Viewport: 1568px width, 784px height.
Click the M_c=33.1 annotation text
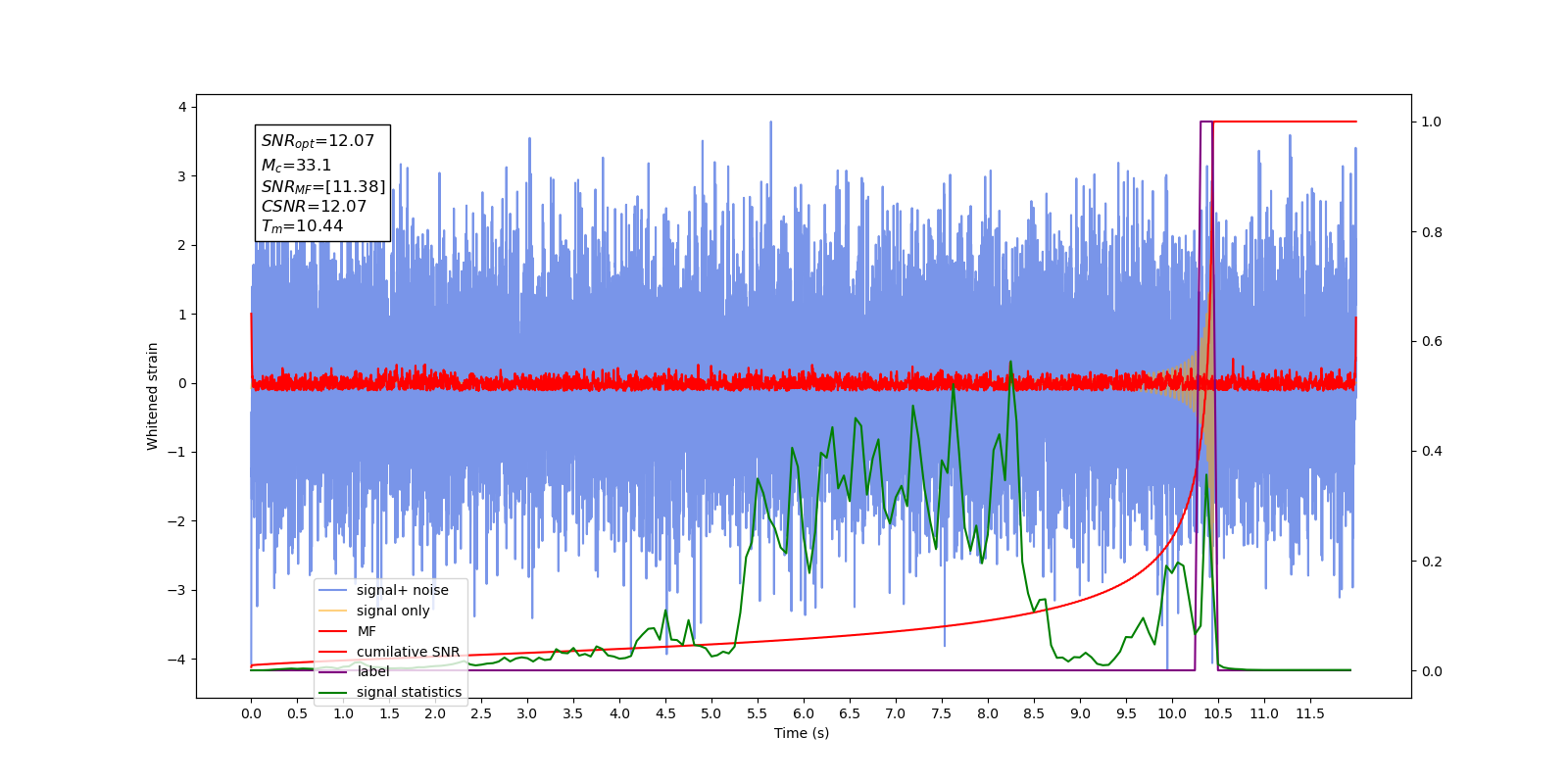pos(296,166)
